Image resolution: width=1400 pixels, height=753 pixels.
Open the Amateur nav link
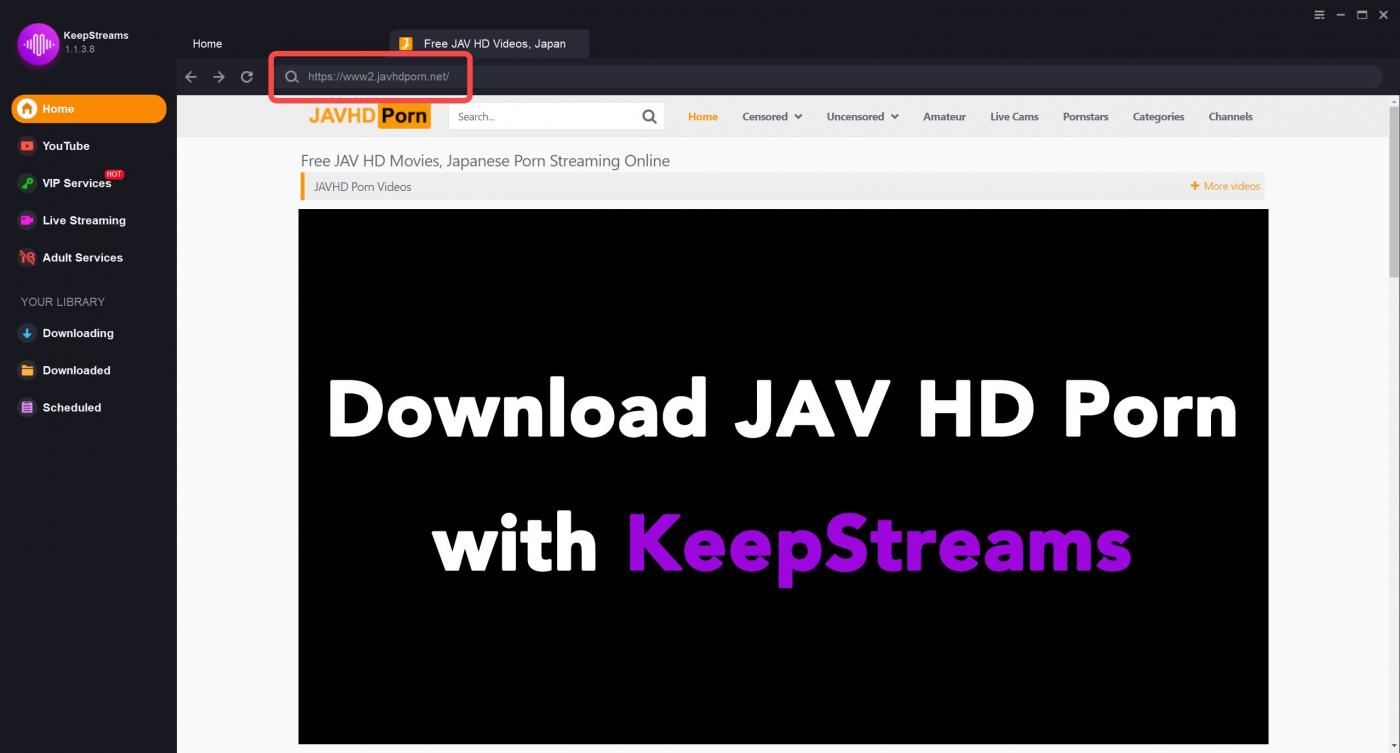click(944, 117)
